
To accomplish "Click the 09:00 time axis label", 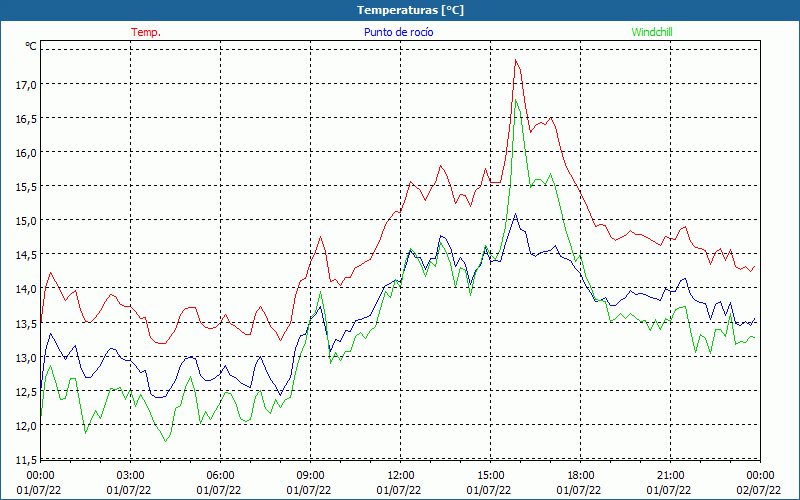I will point(310,476).
